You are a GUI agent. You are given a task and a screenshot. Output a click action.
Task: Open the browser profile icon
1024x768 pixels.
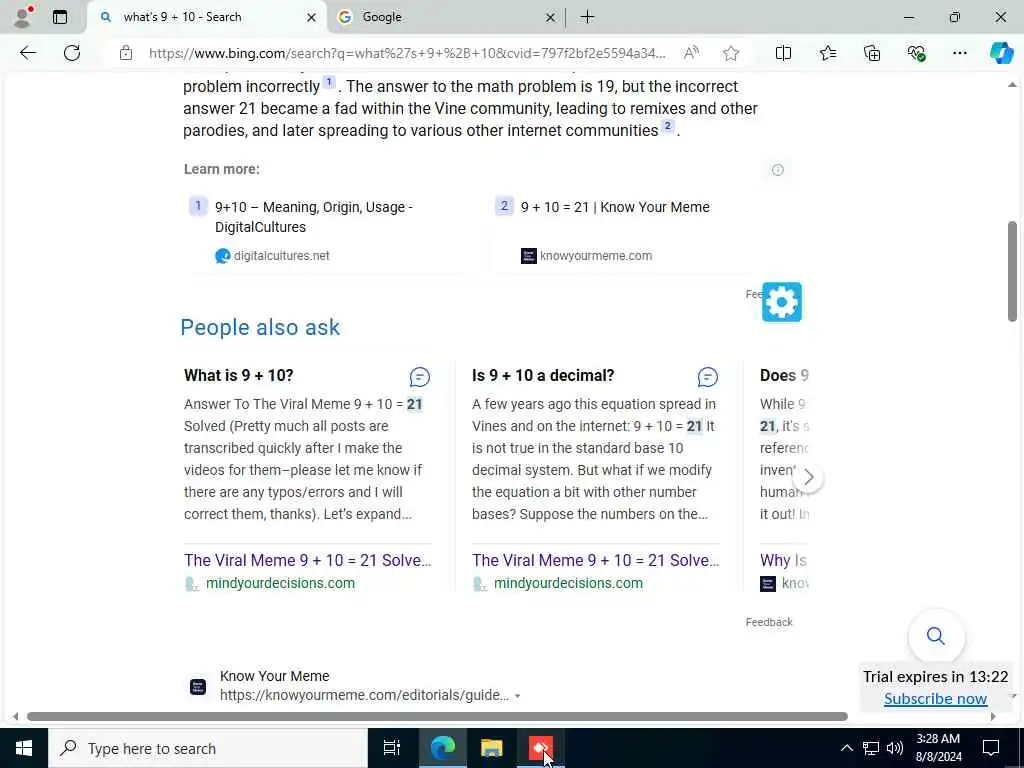(23, 17)
